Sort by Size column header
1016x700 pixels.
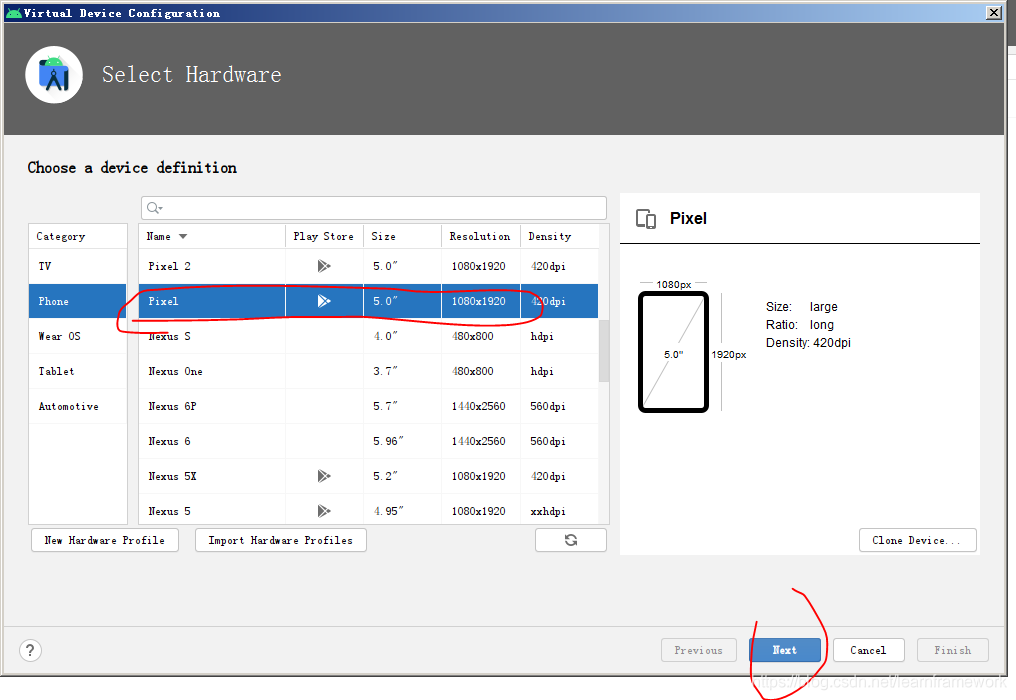pyautogui.click(x=402, y=237)
